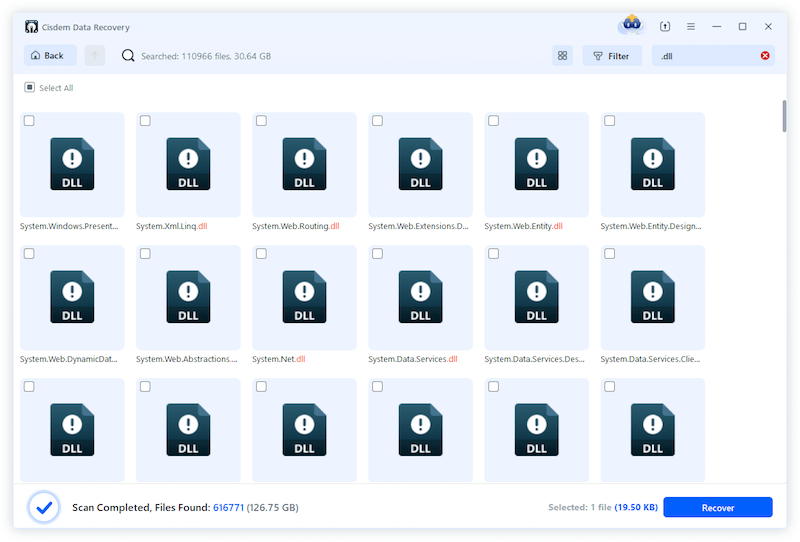Click the System.Xml.Linq.dll file name

pyautogui.click(x=171, y=226)
